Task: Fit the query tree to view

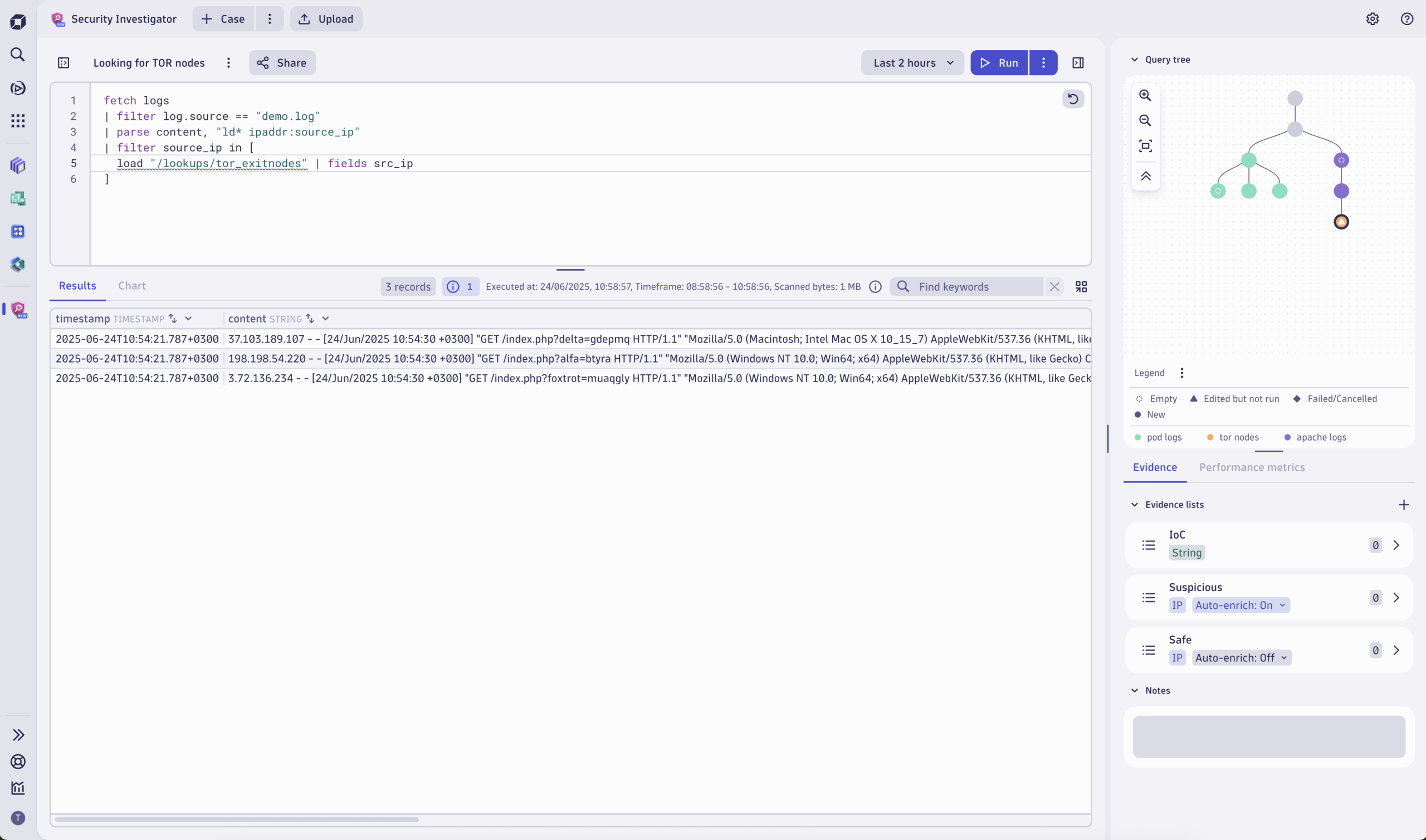Action: tap(1145, 145)
